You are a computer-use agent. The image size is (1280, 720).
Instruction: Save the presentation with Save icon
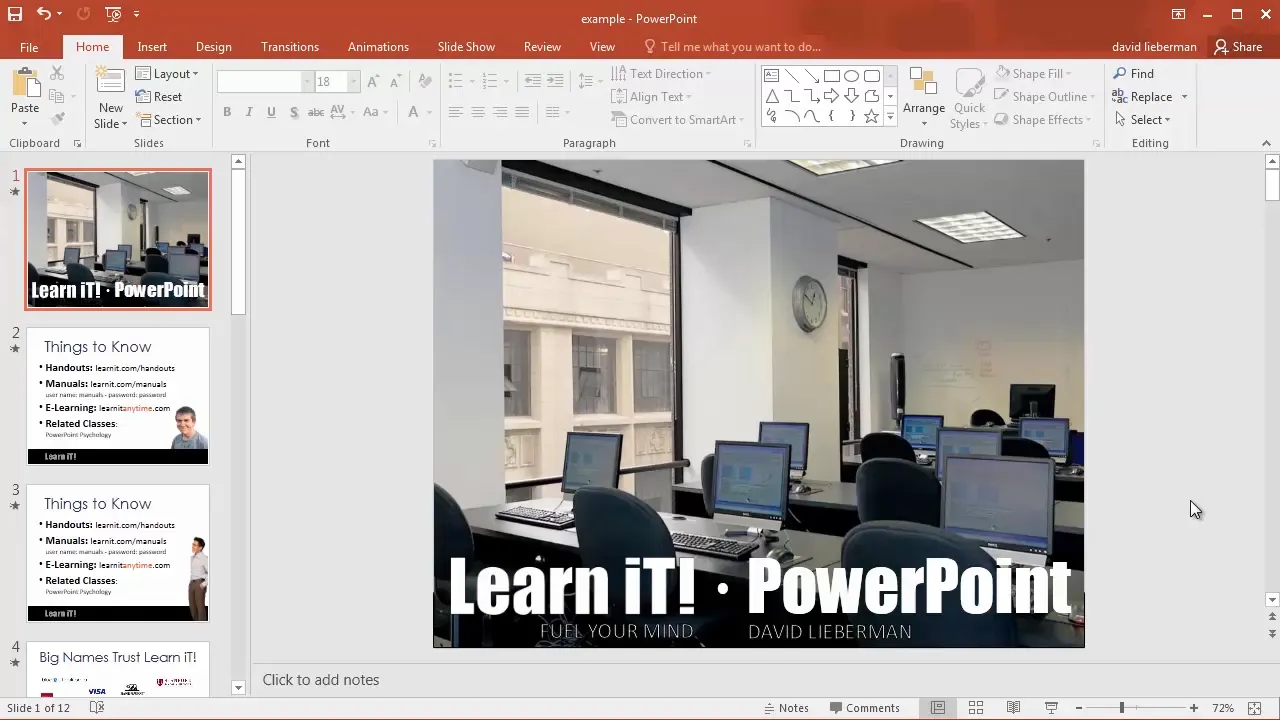pyautogui.click(x=14, y=14)
